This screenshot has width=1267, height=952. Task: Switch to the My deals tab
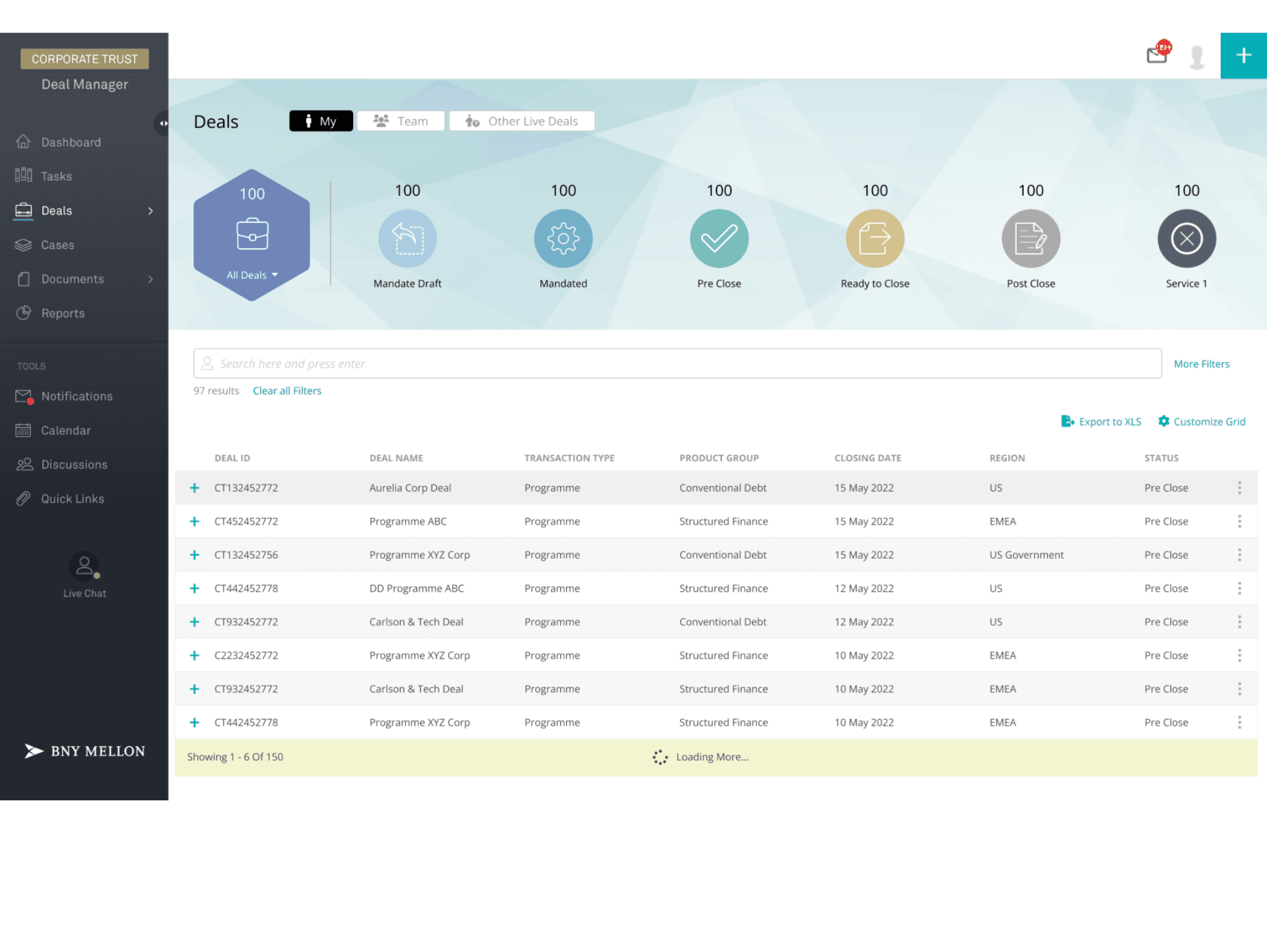pyautogui.click(x=321, y=121)
